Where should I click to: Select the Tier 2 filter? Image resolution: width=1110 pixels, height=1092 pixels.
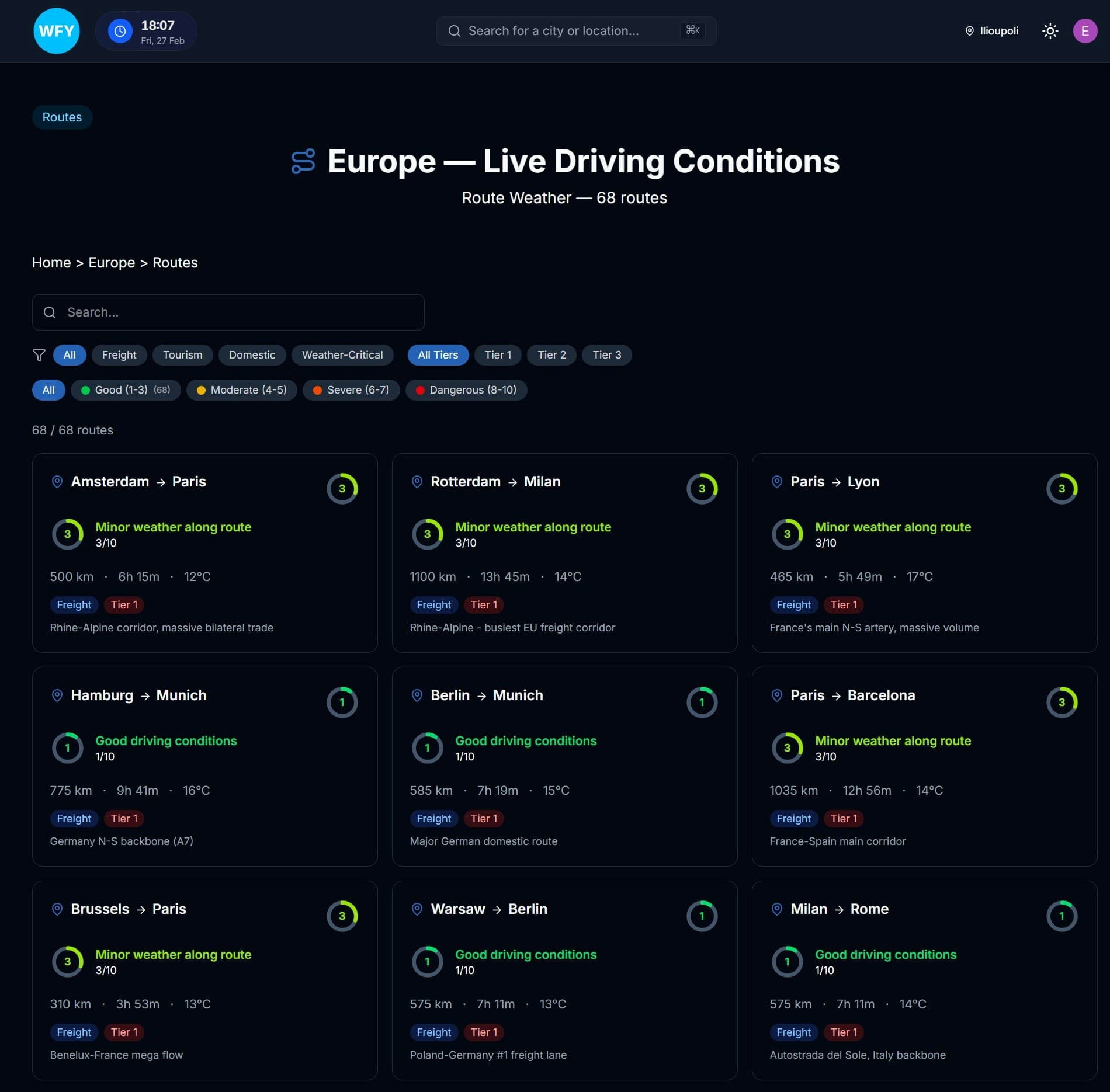click(551, 355)
